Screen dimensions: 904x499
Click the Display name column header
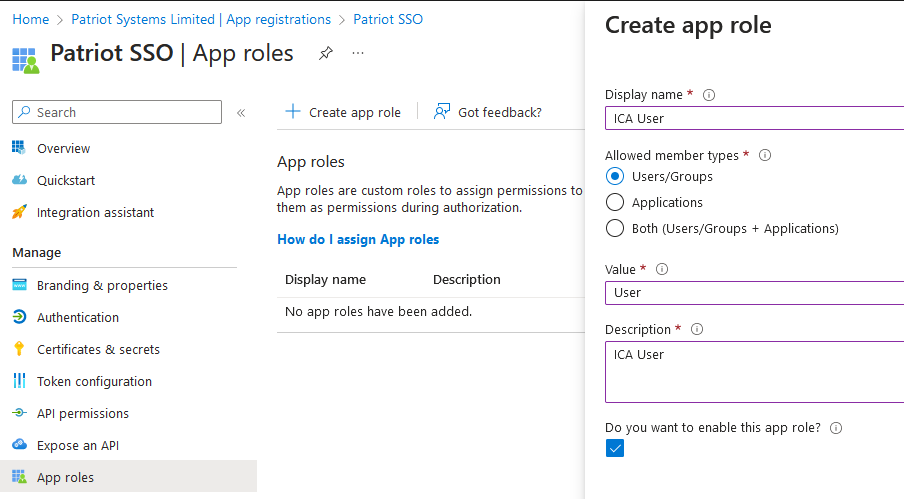point(325,279)
